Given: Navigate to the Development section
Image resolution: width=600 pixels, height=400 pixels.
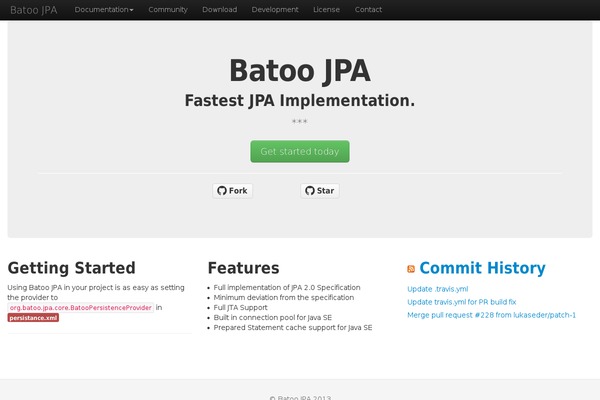Looking at the screenshot, I should (x=275, y=10).
